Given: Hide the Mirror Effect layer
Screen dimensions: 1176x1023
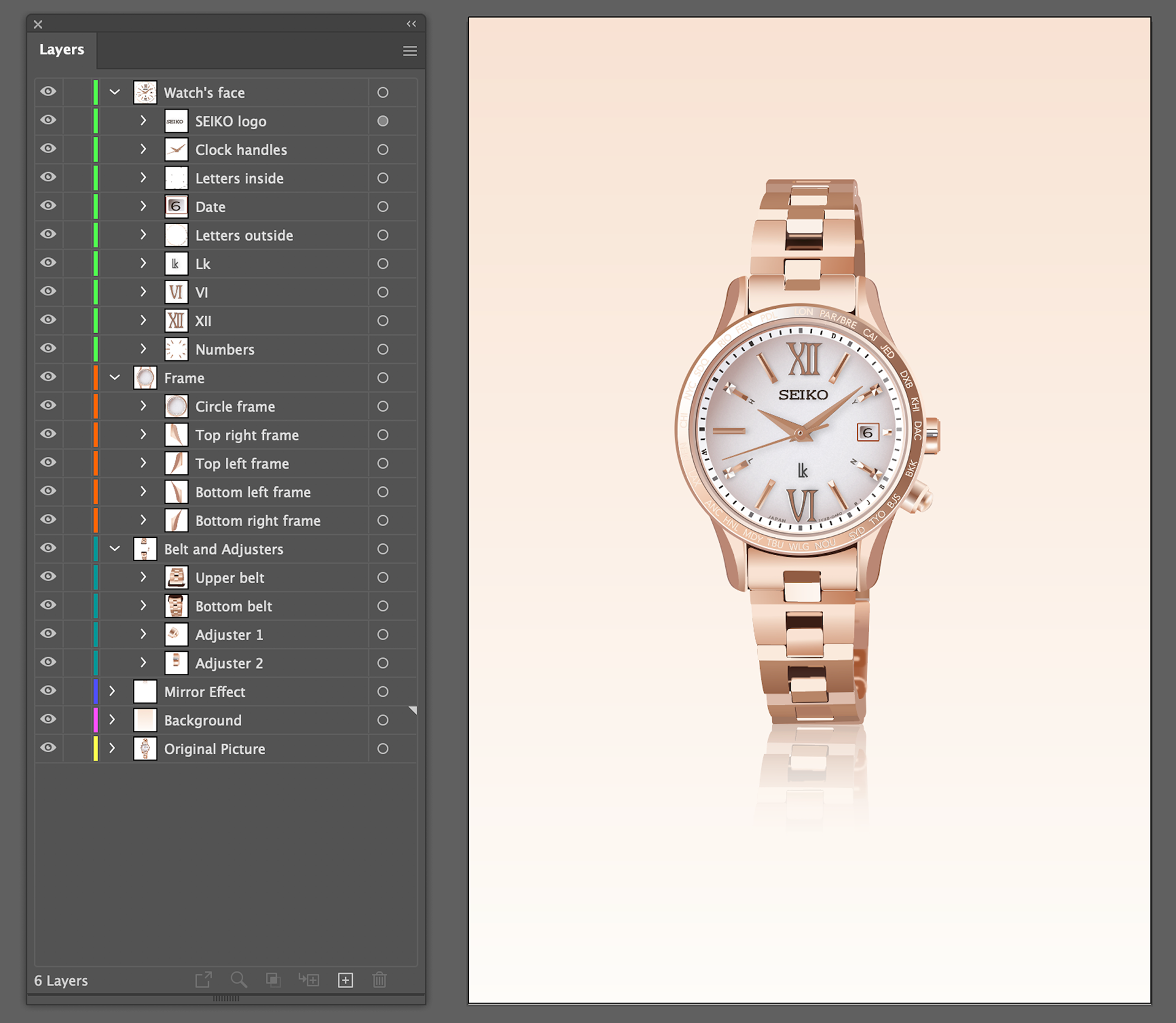Looking at the screenshot, I should pos(48,691).
